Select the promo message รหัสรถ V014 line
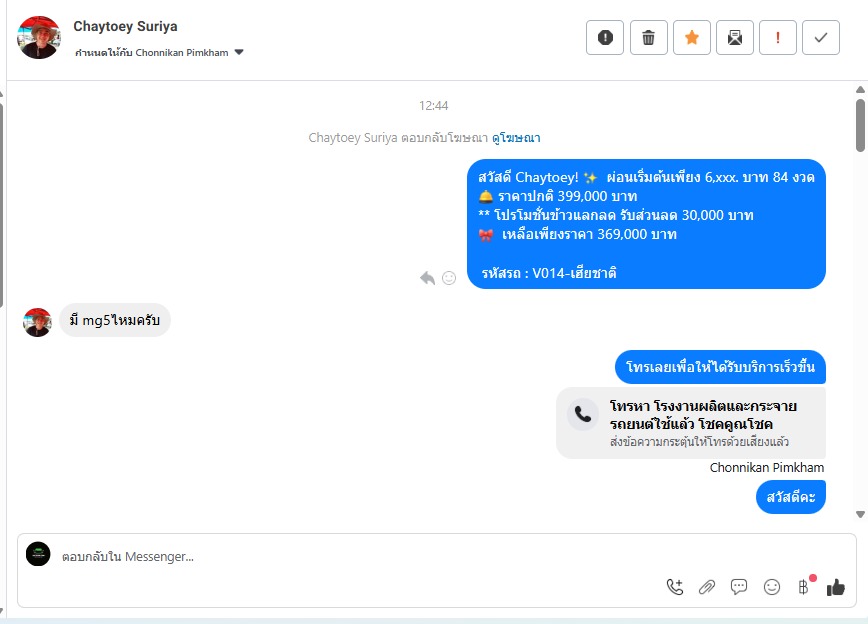This screenshot has width=868, height=624. [549, 273]
